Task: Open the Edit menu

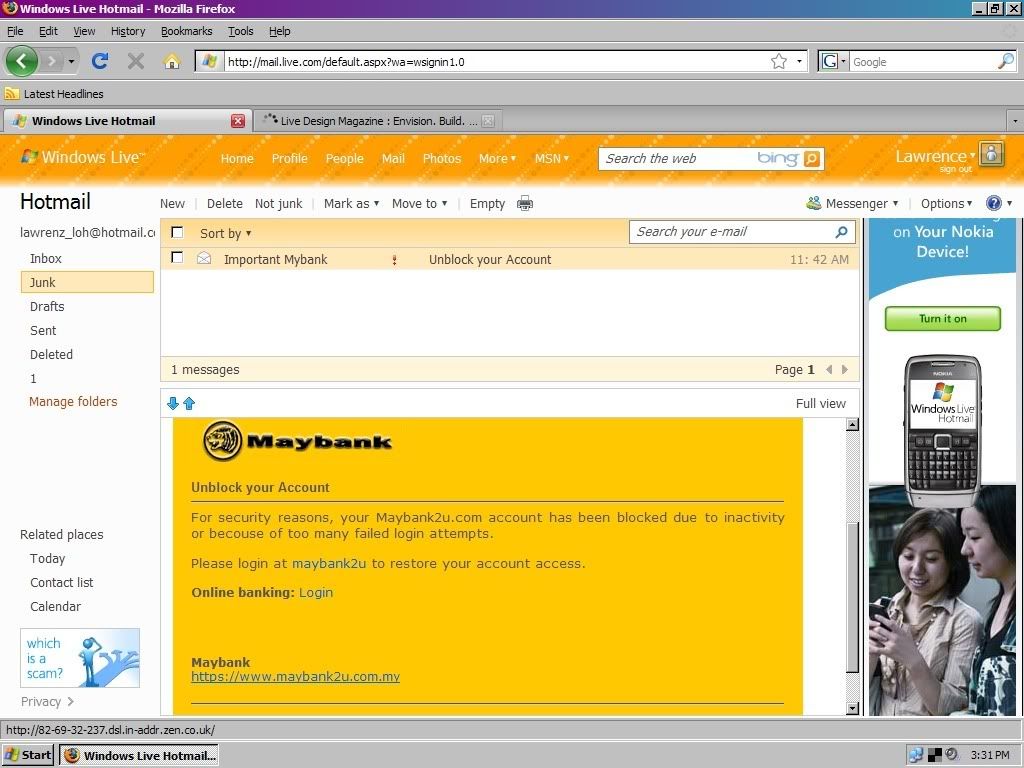Action: (48, 31)
